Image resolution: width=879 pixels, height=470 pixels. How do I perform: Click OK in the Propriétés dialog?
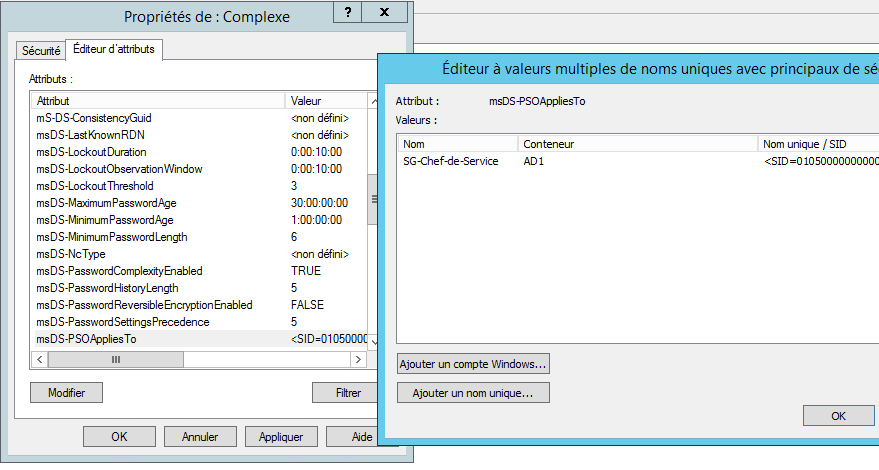(119, 437)
